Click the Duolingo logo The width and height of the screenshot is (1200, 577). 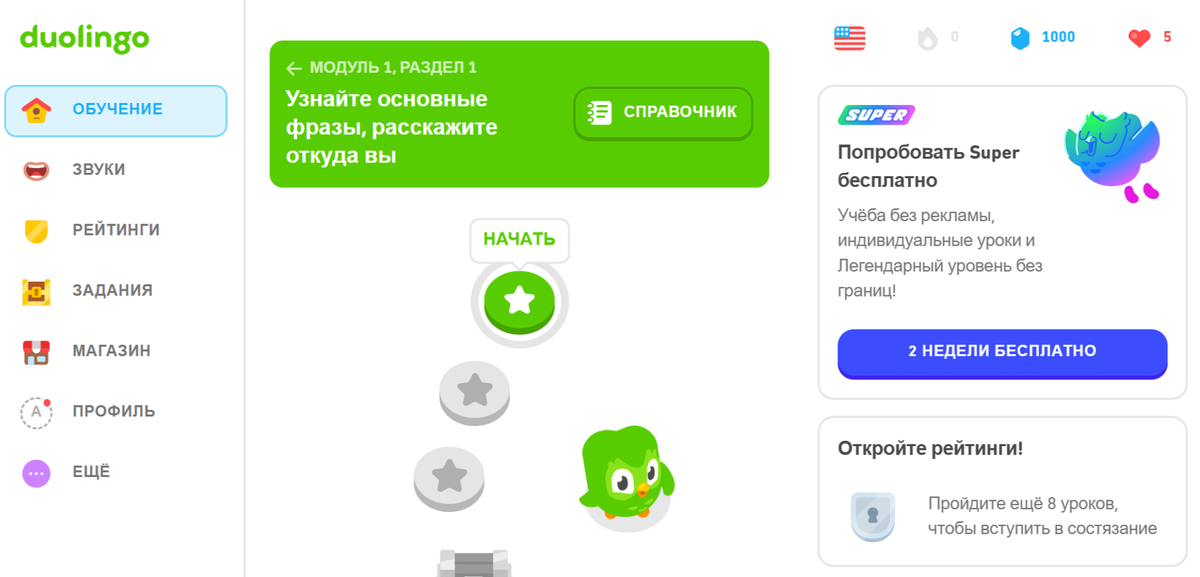(x=85, y=39)
